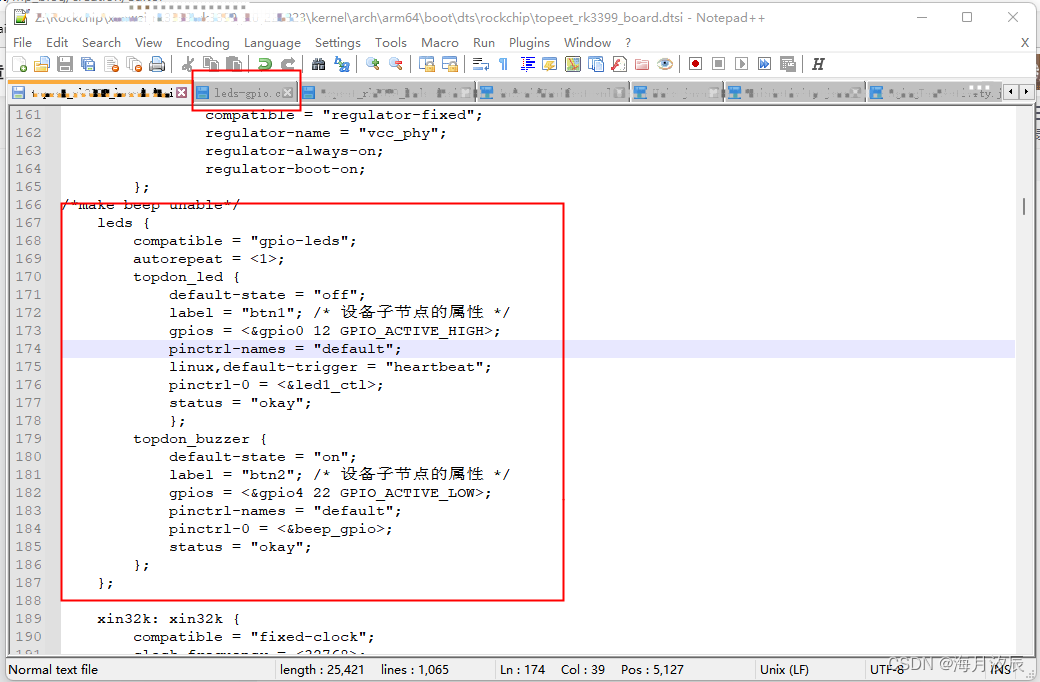The width and height of the screenshot is (1040, 682).
Task: Enable Monitoring with the eye icon
Action: (663, 63)
